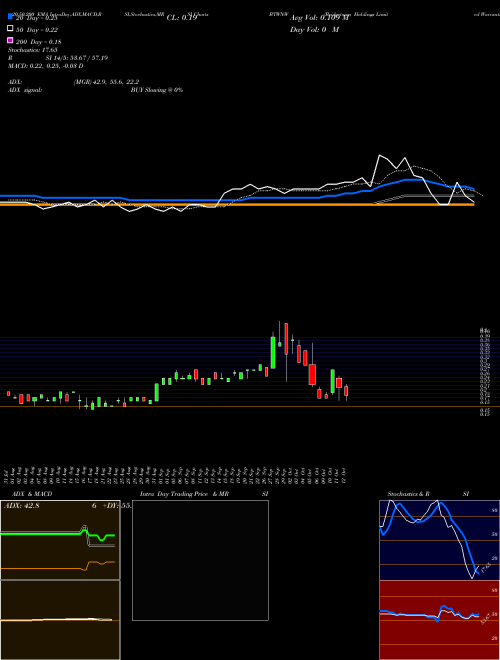500x660 pixels.
Task: Click the orange line in the ADX panel
Action: coord(42,569)
